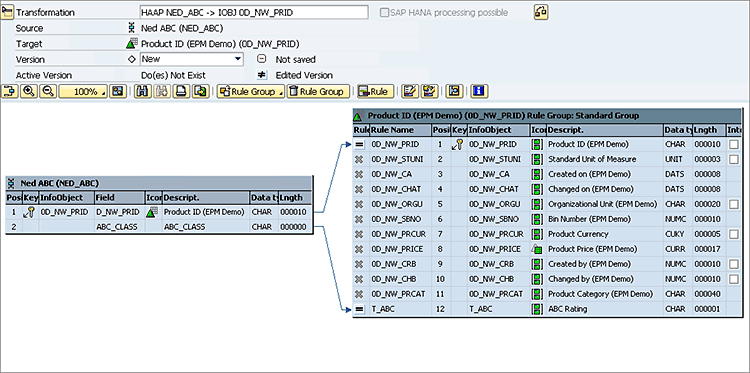Toggle checkbox in Product Currency row
The image size is (750, 373).
tap(733, 234)
